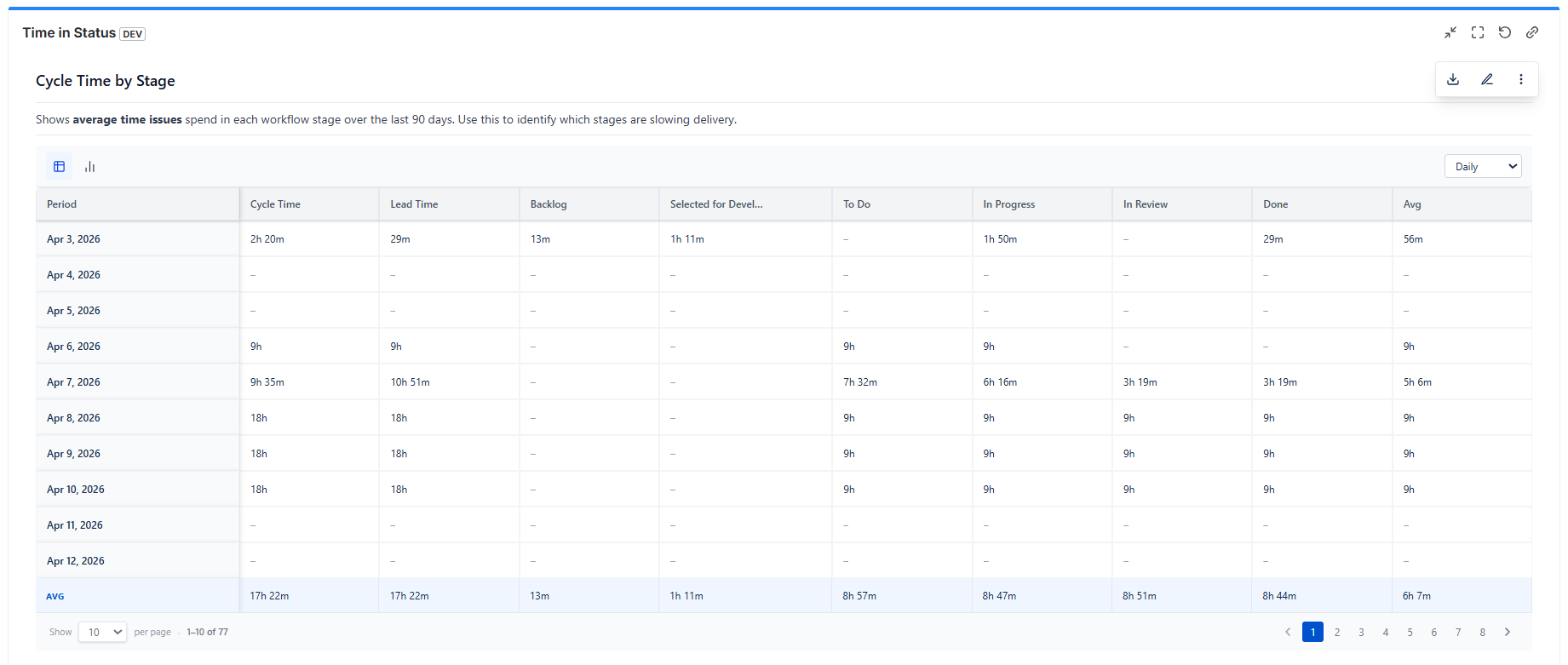
Task: Click the DEV badge beside Time in Status
Action: coord(132,34)
